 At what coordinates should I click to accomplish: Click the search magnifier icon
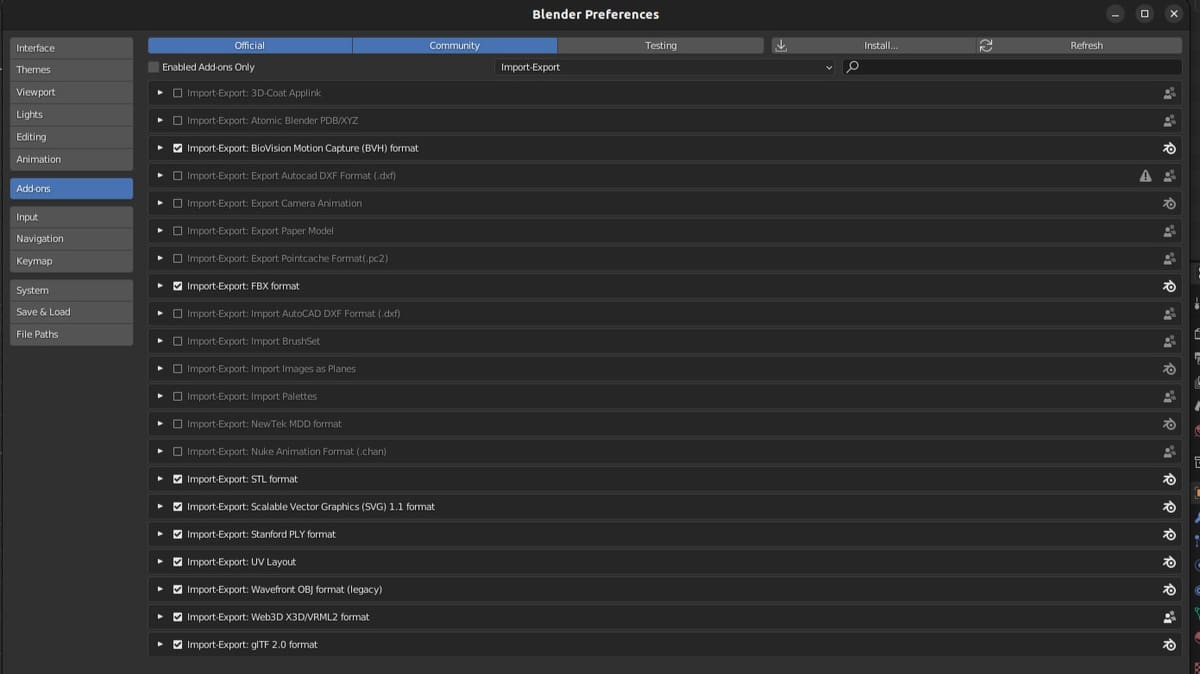pyautogui.click(x=852, y=67)
